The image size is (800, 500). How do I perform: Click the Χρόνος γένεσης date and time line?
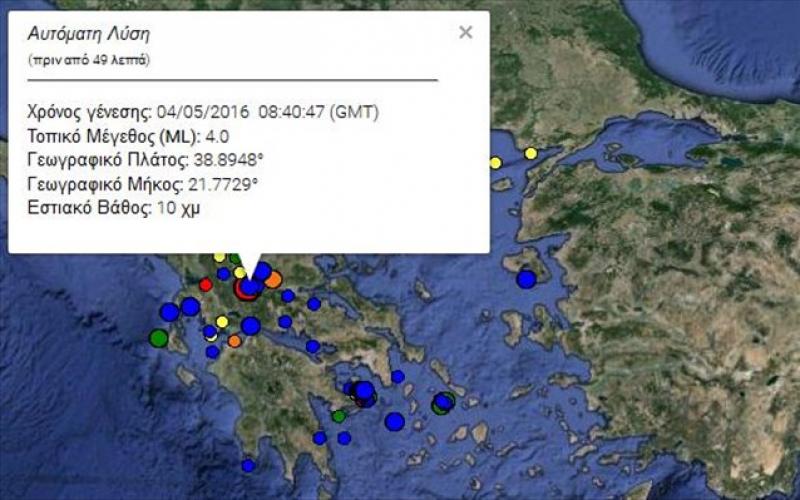coord(203,112)
